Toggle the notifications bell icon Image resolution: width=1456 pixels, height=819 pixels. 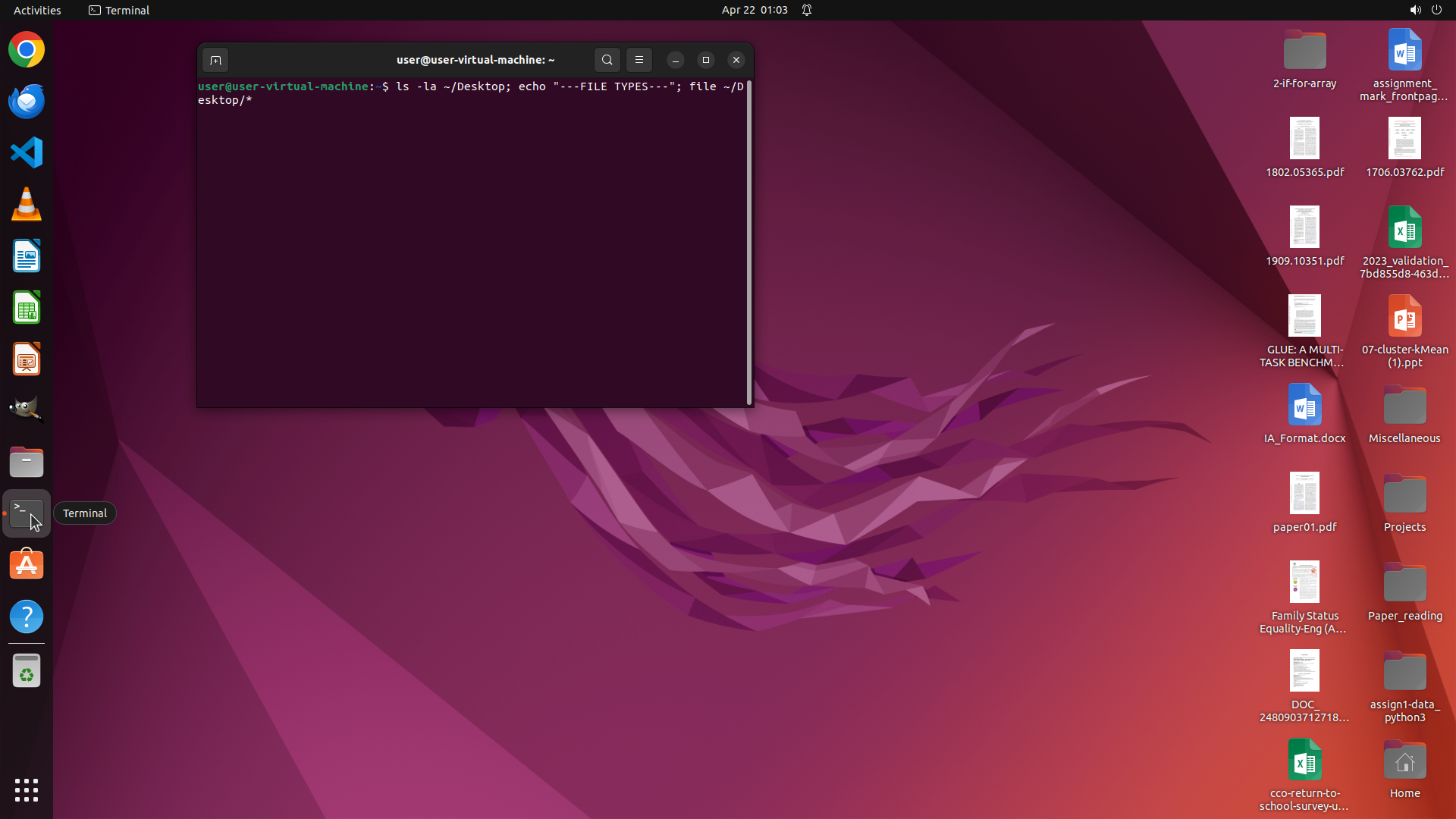tap(807, 10)
